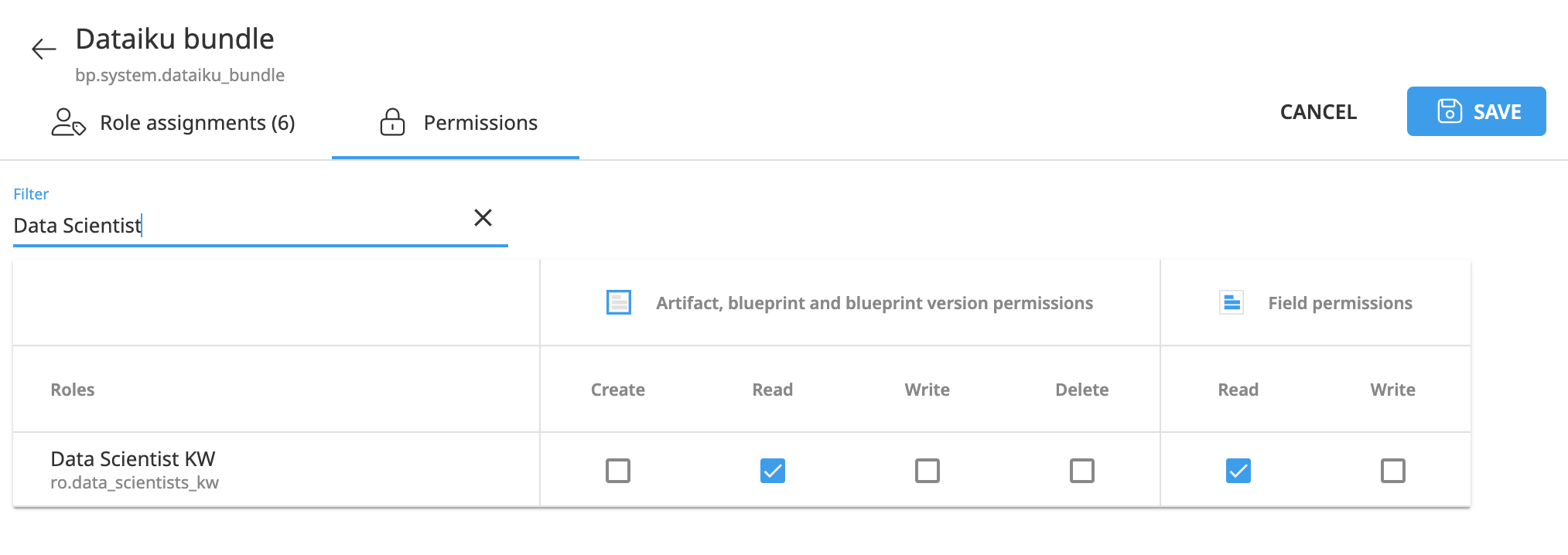
Task: Enable artifact Write for Data Scientist KW
Action: click(927, 471)
